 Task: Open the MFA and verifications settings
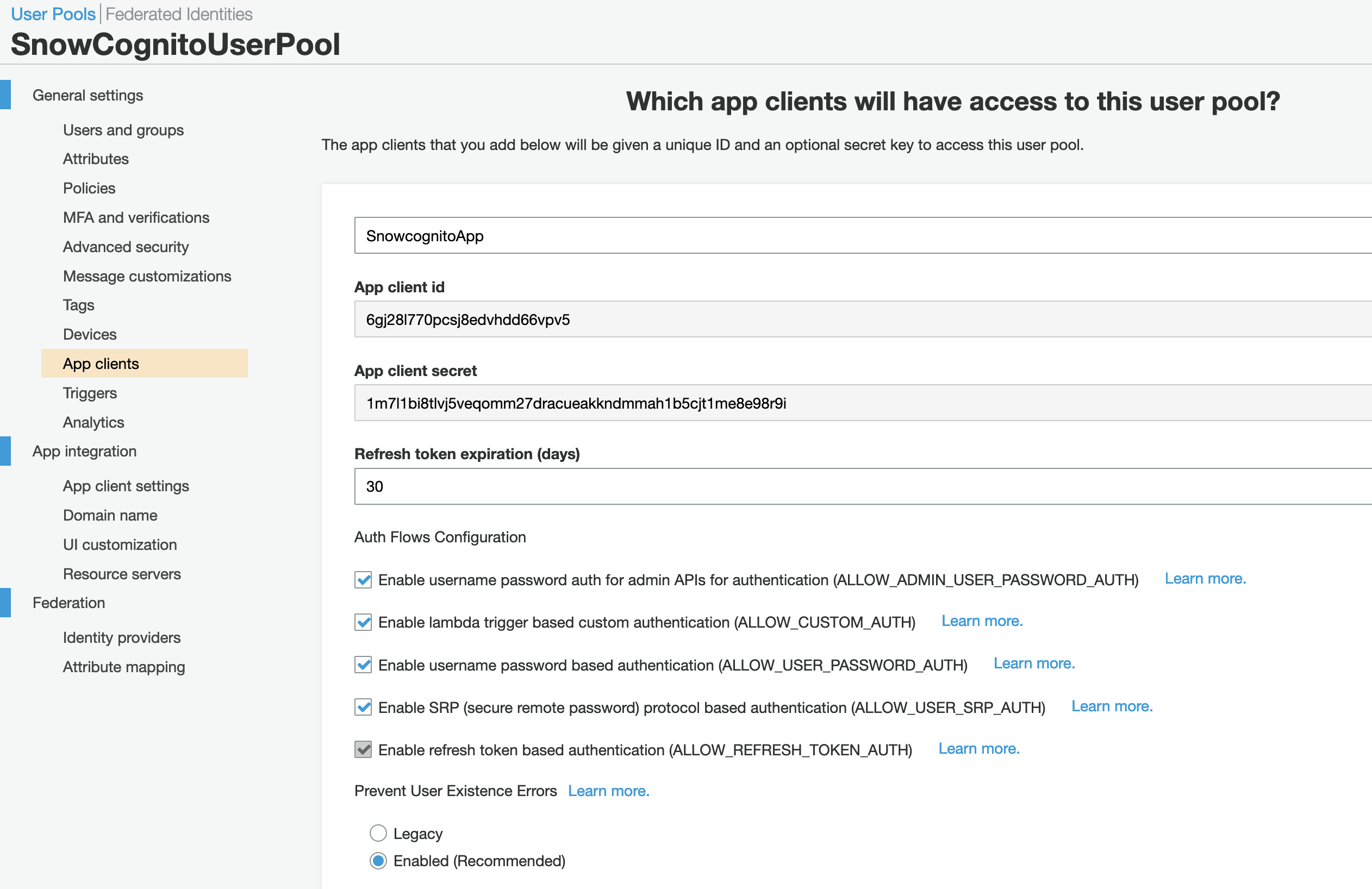[x=136, y=217]
